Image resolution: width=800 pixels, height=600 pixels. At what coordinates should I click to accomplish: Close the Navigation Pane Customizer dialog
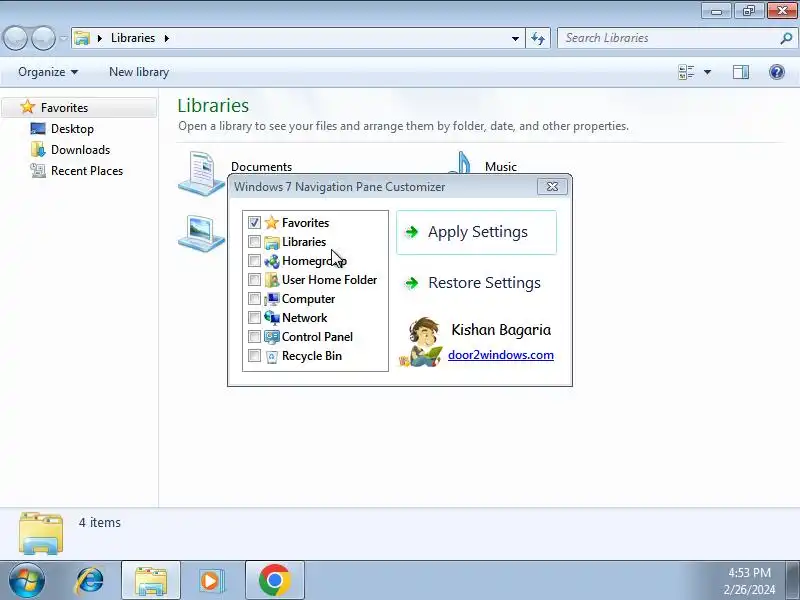click(x=552, y=187)
